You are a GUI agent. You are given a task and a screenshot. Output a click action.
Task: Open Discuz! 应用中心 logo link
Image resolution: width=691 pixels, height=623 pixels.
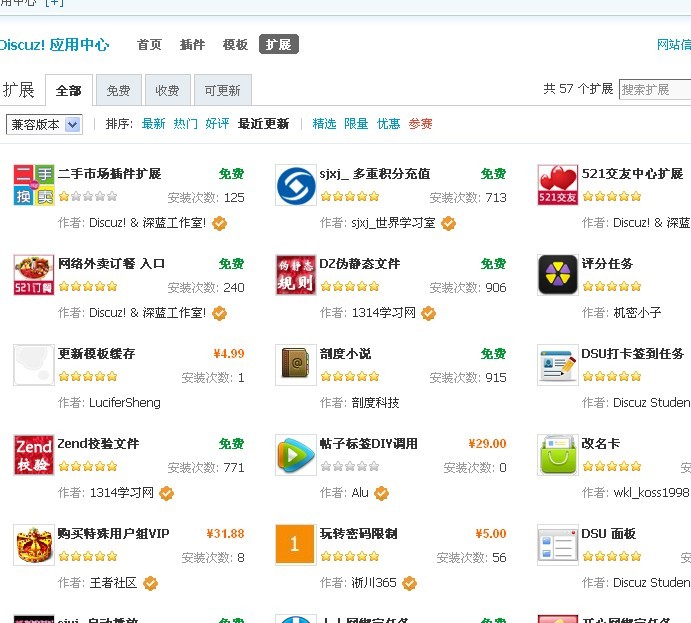tap(54, 44)
